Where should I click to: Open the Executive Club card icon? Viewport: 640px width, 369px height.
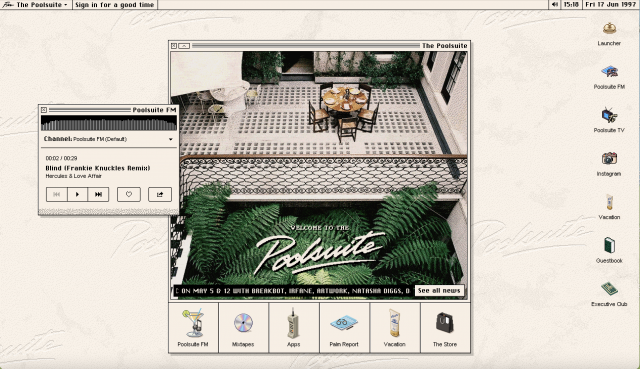tap(609, 289)
